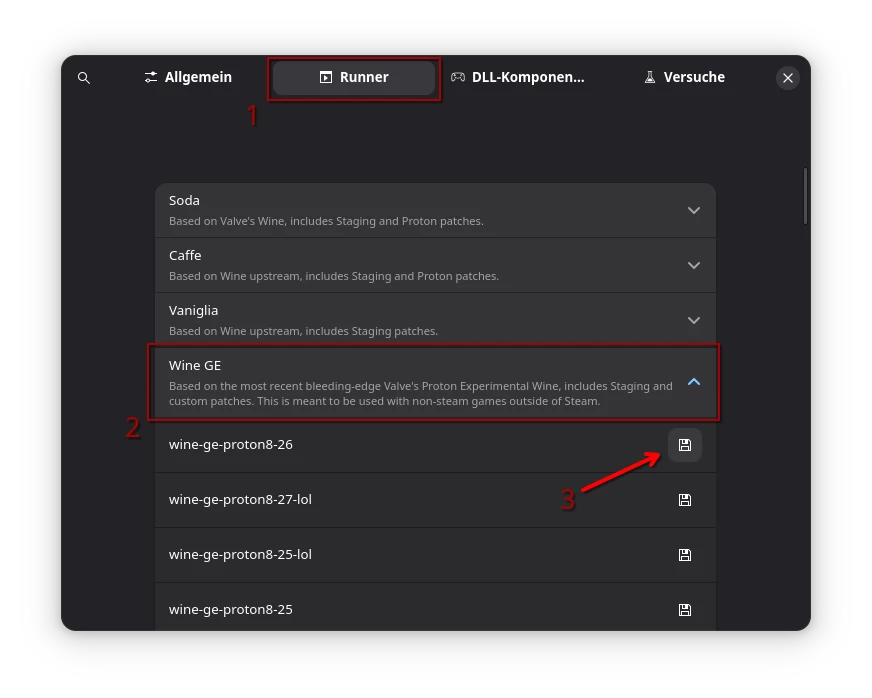Screen dimensions: 872x698
Task: Open the DLL-Komponenten tab
Action: (517, 77)
